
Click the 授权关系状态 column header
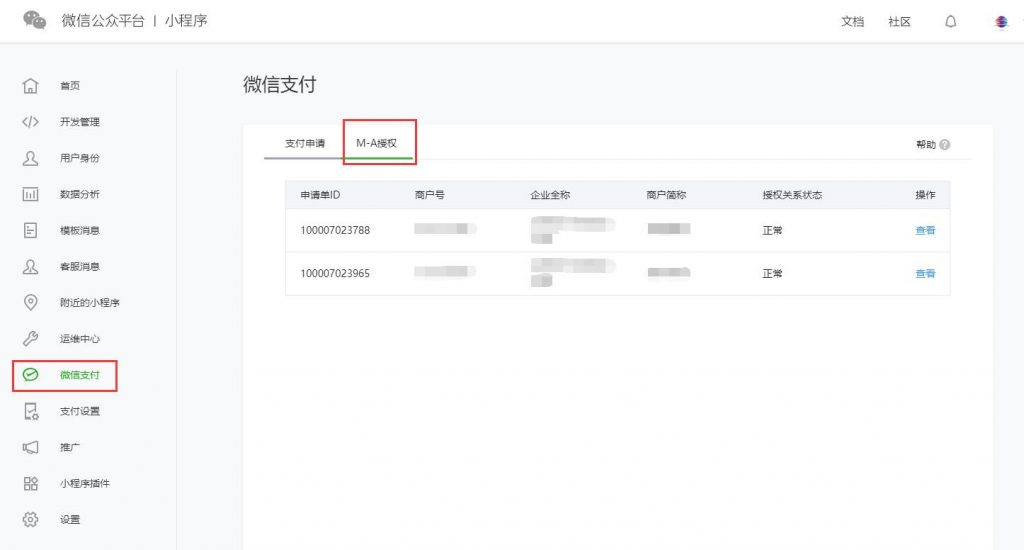pyautogui.click(x=792, y=195)
